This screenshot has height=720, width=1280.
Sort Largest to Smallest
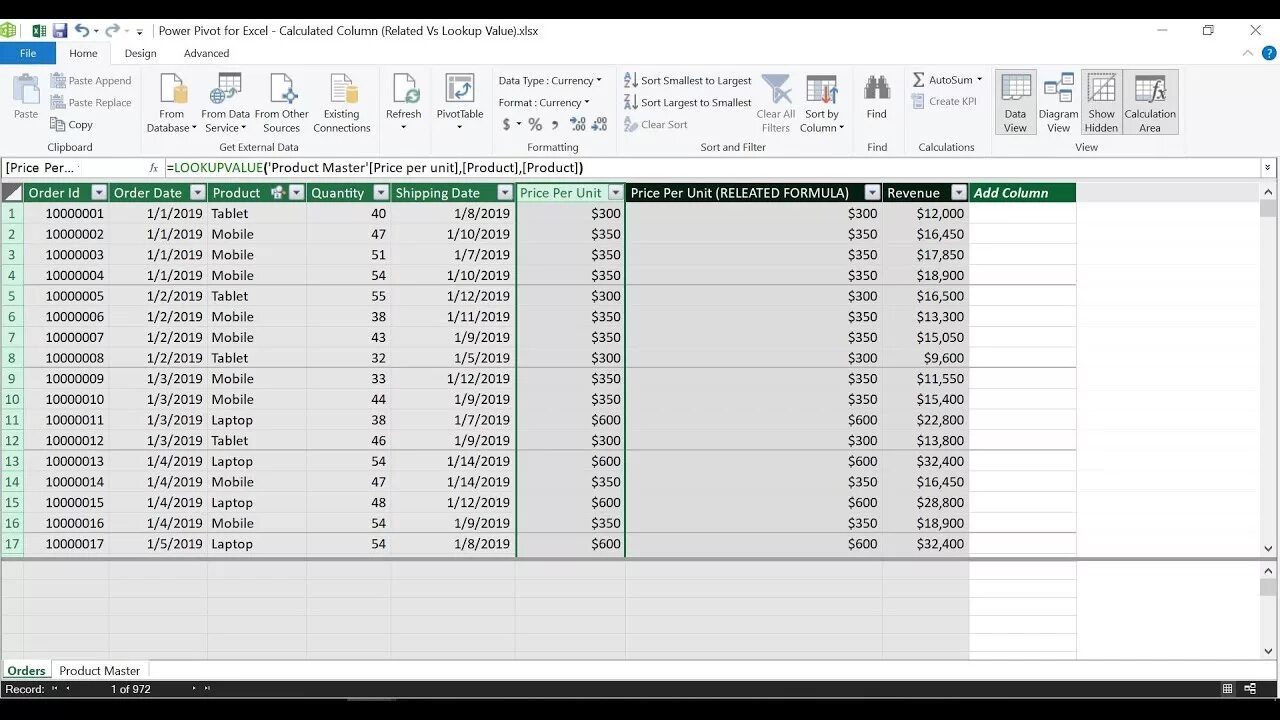pos(688,103)
